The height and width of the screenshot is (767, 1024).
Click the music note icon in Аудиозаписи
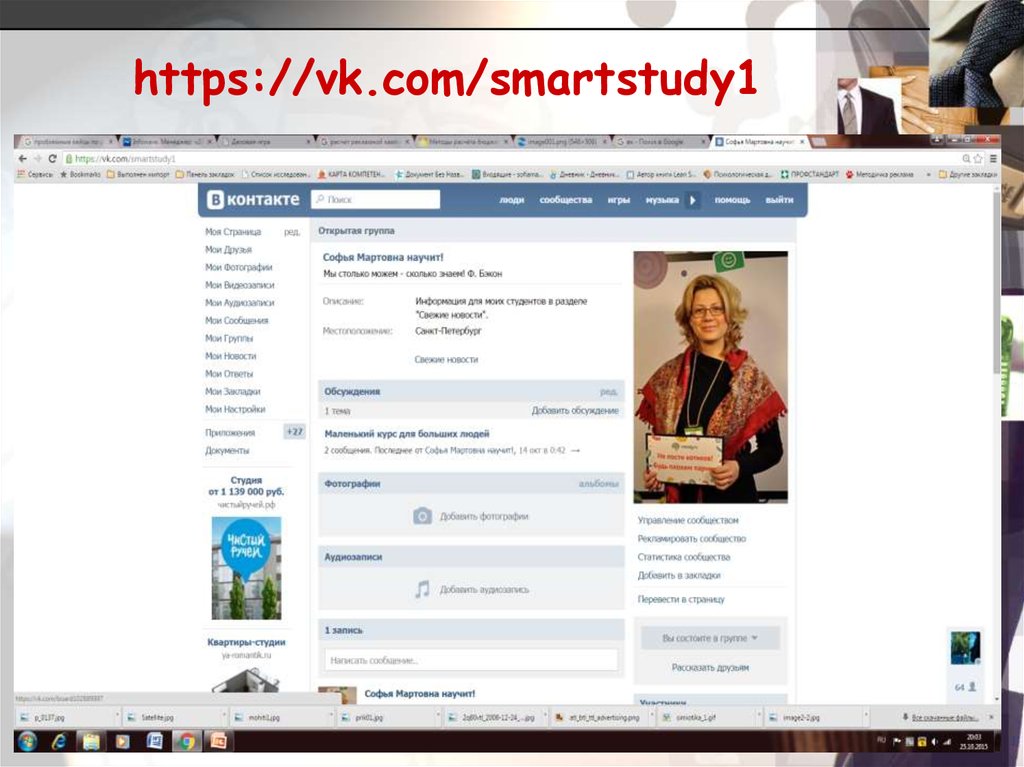(423, 589)
